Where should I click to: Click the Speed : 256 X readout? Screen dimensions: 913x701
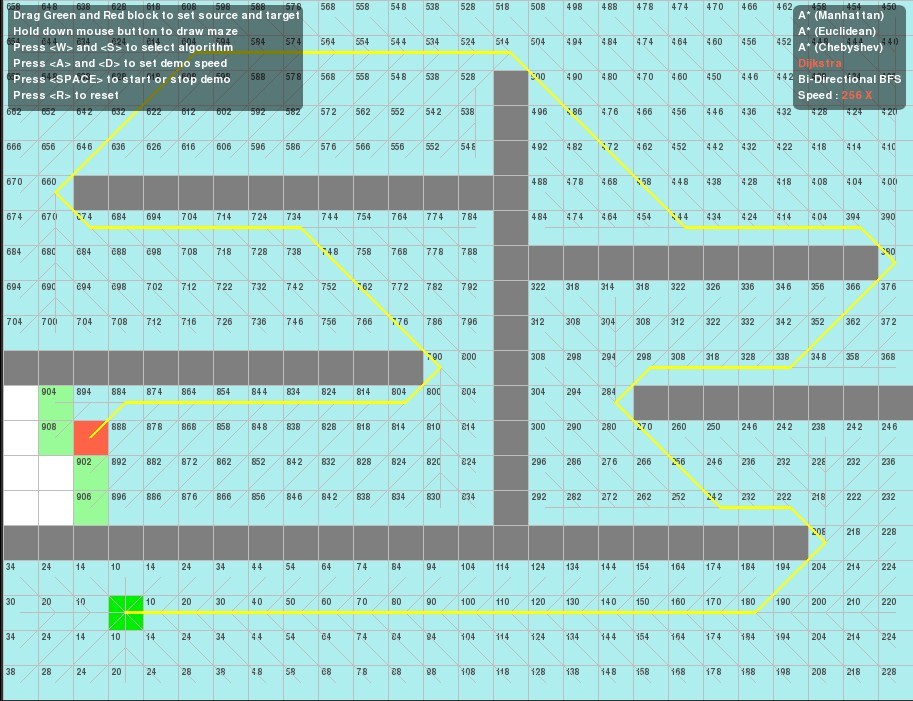click(835, 95)
